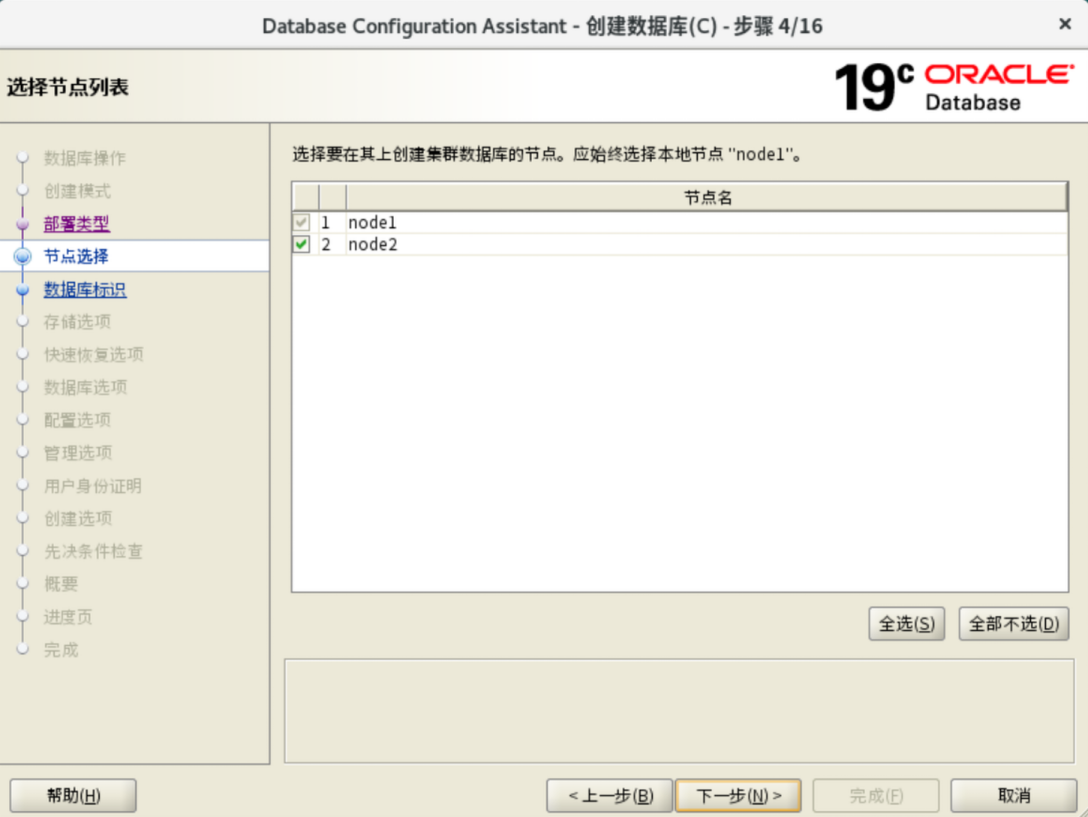This screenshot has height=817, width=1088.
Task: Close the Database Configuration Assistant window
Action: [x=1065, y=24]
